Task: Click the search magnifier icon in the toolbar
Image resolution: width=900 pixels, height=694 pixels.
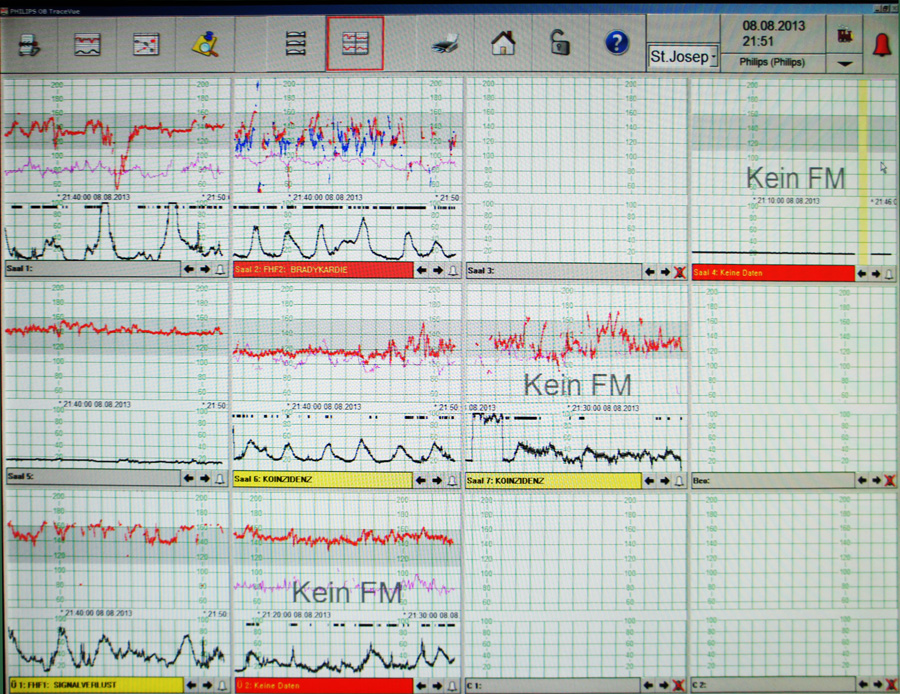Action: click(x=205, y=43)
